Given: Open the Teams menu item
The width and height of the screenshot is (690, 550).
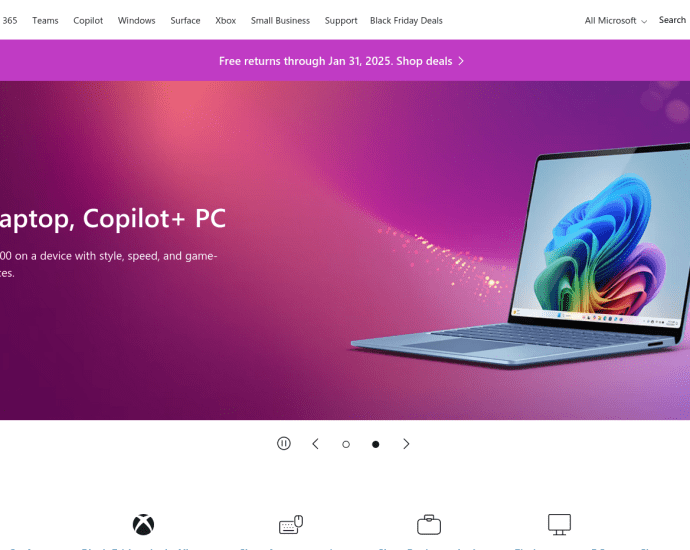Looking at the screenshot, I should point(45,21).
